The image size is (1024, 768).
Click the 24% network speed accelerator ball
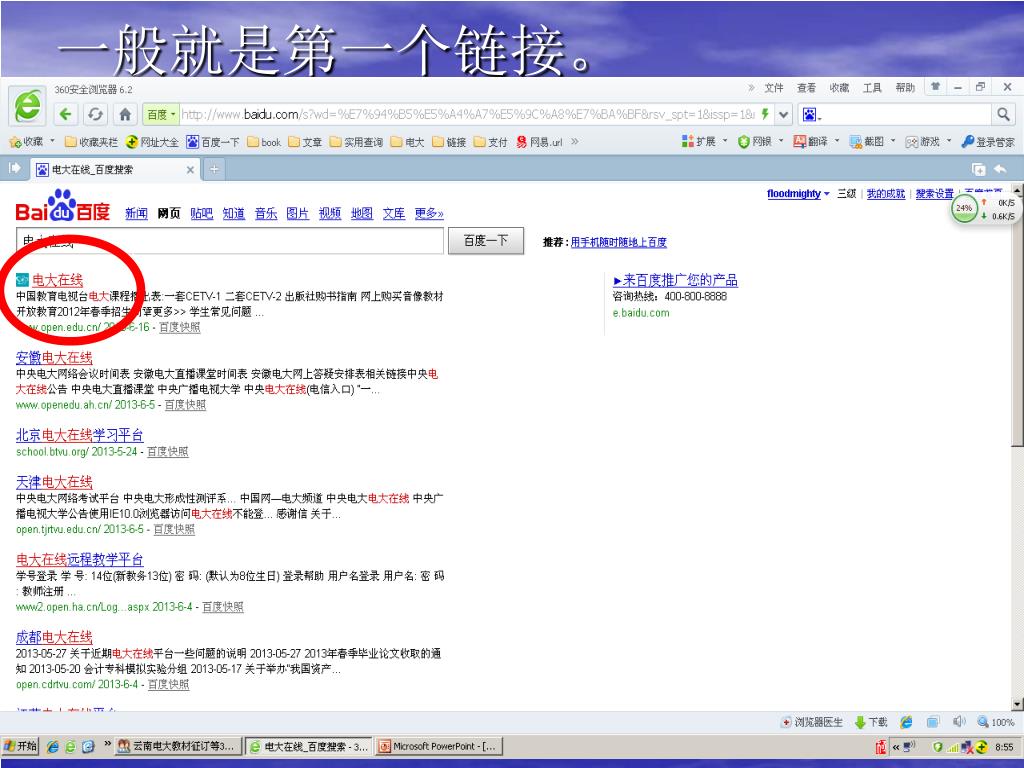point(964,209)
